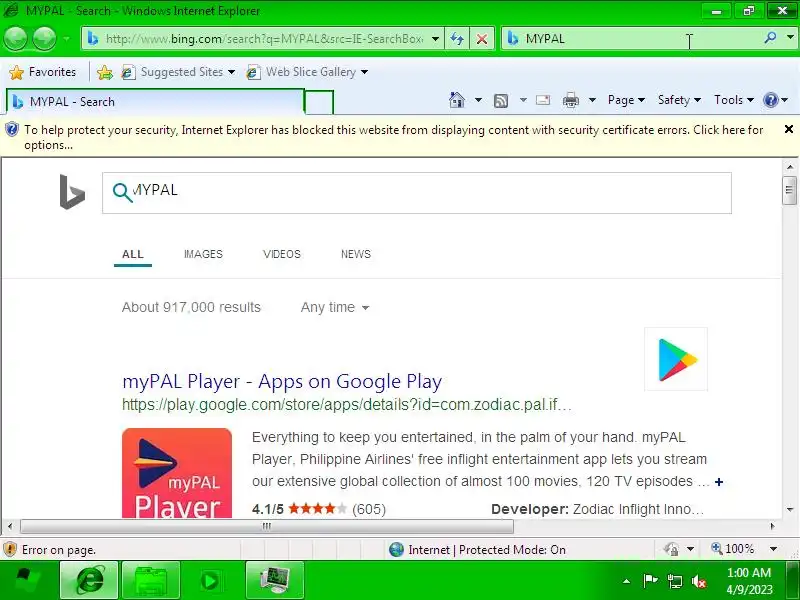Run search with the magnifier icon in toolbar
Image resolution: width=800 pixels, height=600 pixels.
(770, 38)
